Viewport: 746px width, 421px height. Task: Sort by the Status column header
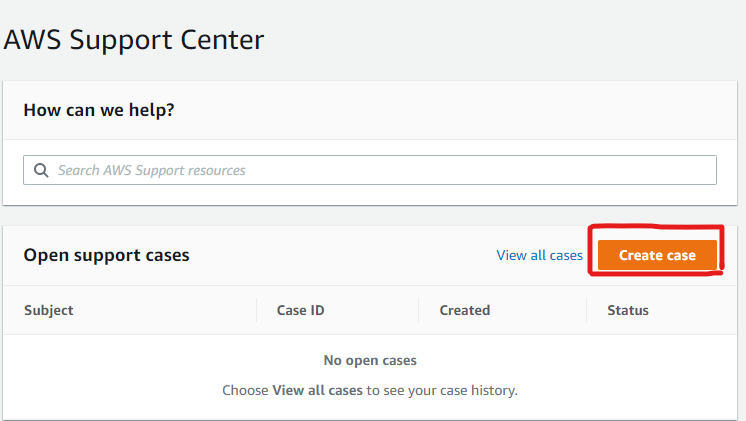(628, 310)
